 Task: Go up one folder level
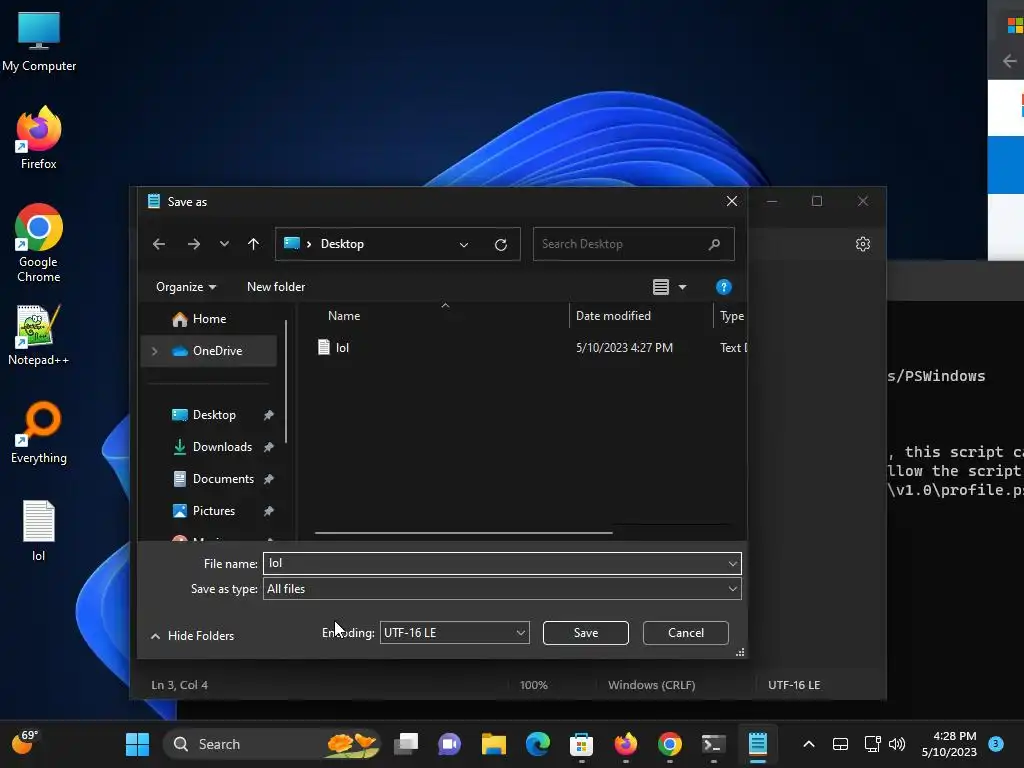(x=253, y=244)
